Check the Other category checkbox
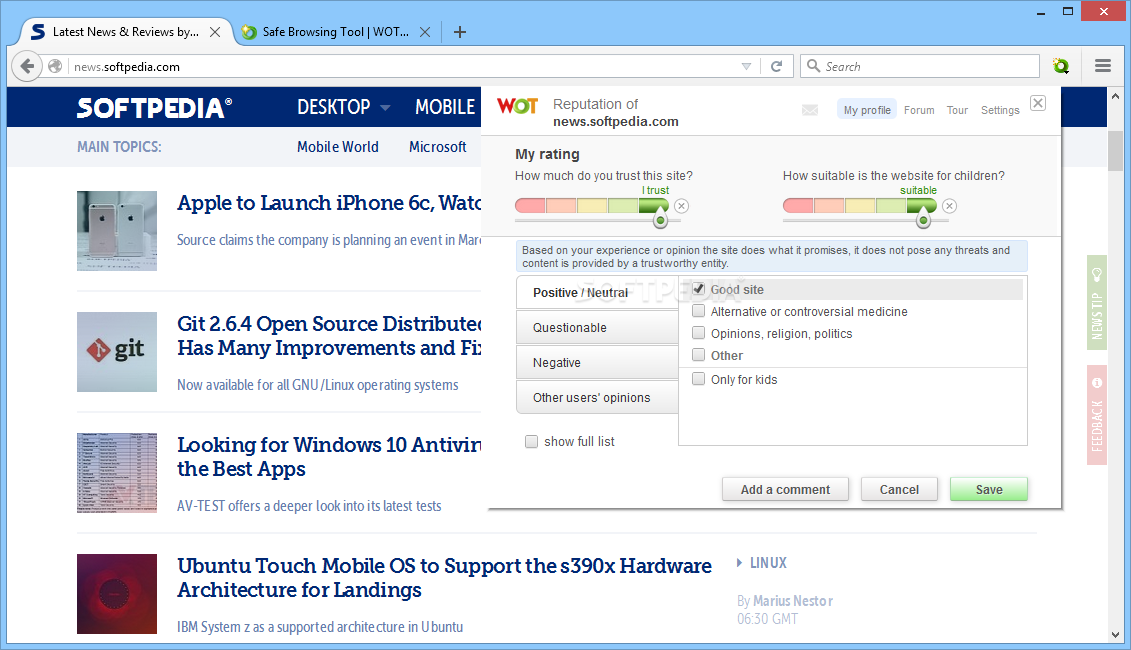Viewport: 1131px width, 650px height. [698, 355]
